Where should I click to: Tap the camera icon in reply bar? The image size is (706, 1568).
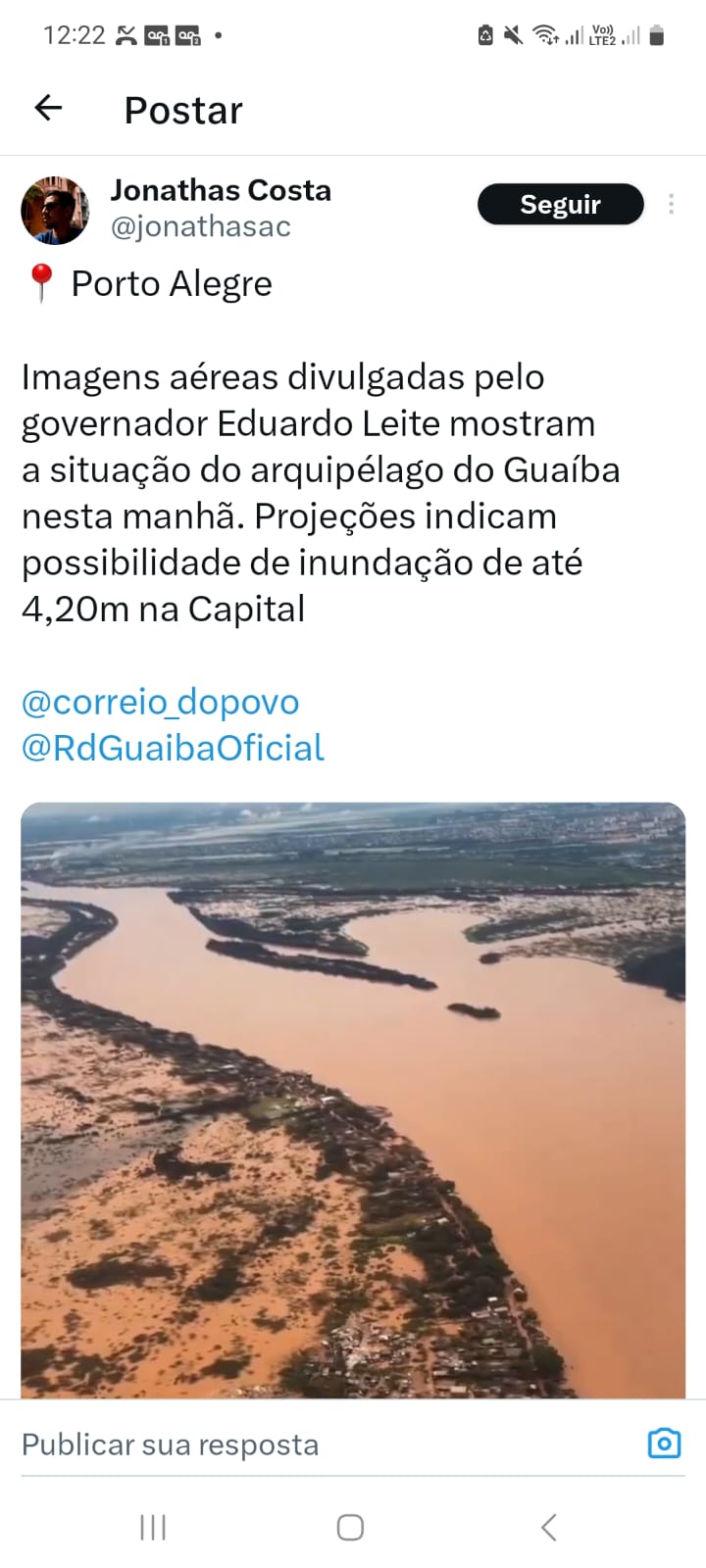pos(664,1444)
